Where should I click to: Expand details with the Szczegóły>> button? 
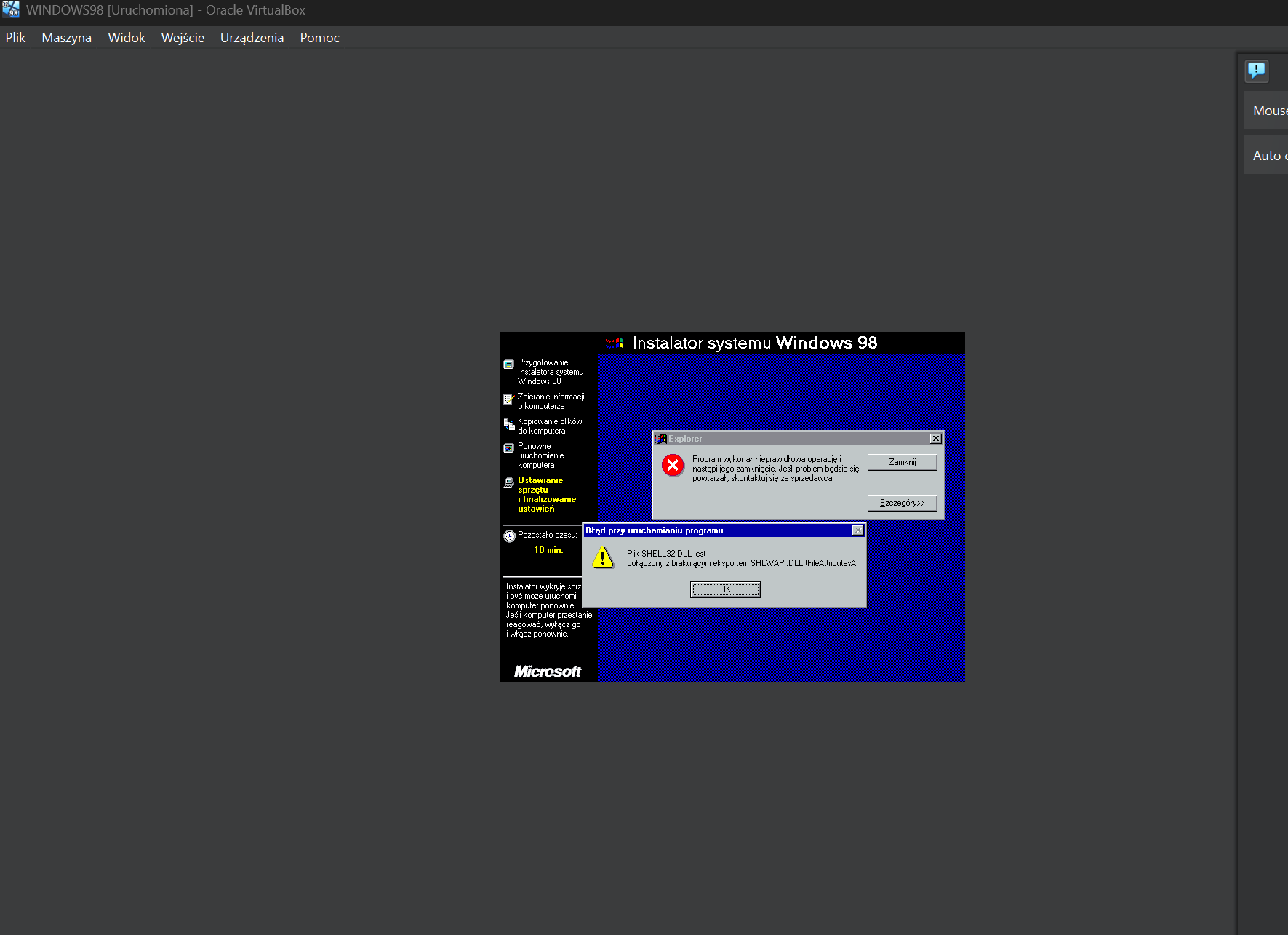click(902, 503)
